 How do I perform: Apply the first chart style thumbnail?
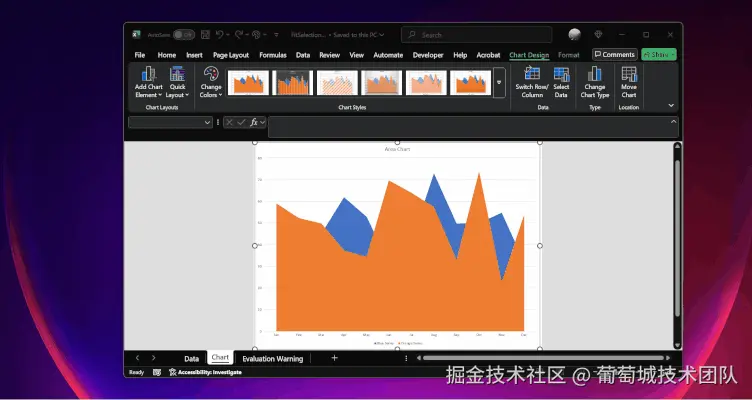click(x=248, y=82)
